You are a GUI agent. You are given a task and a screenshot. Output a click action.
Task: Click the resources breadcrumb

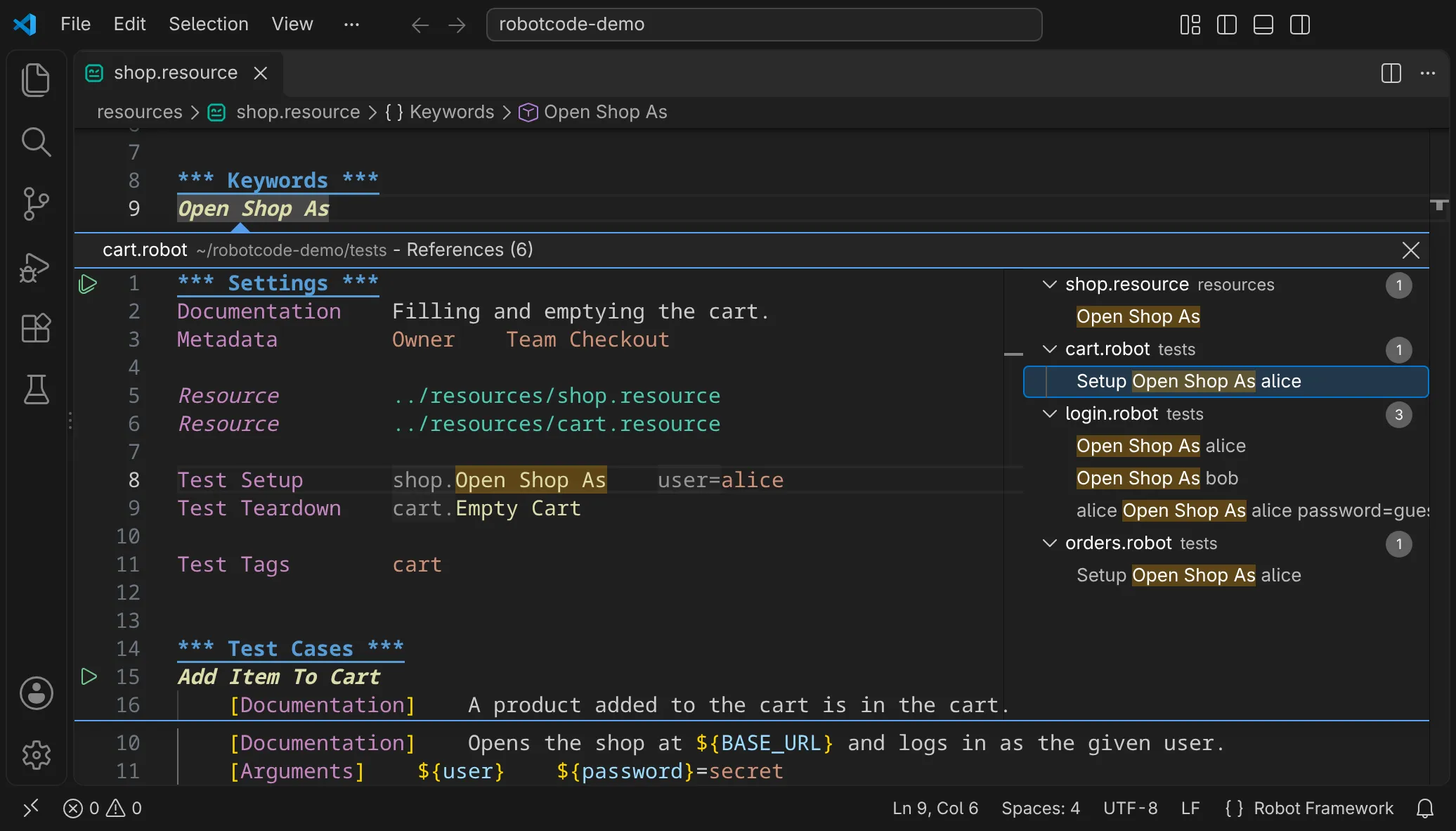pos(139,112)
